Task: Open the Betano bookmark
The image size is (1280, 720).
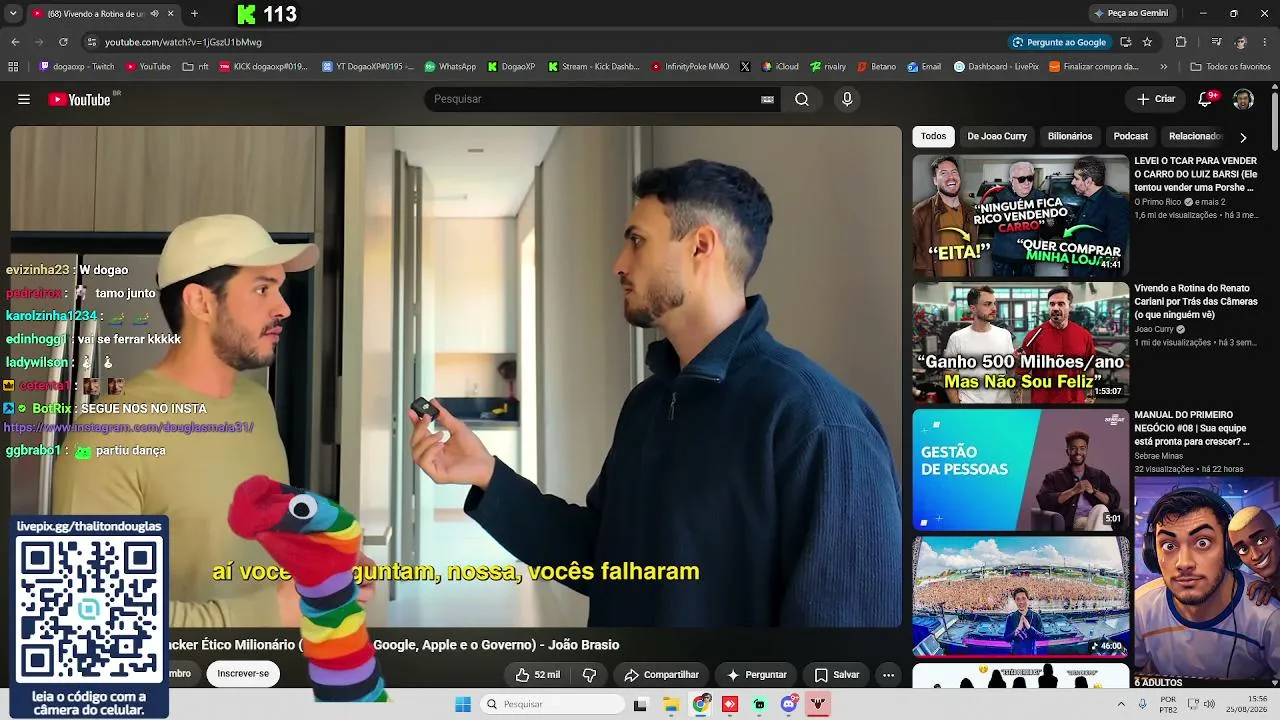Action: 876,67
